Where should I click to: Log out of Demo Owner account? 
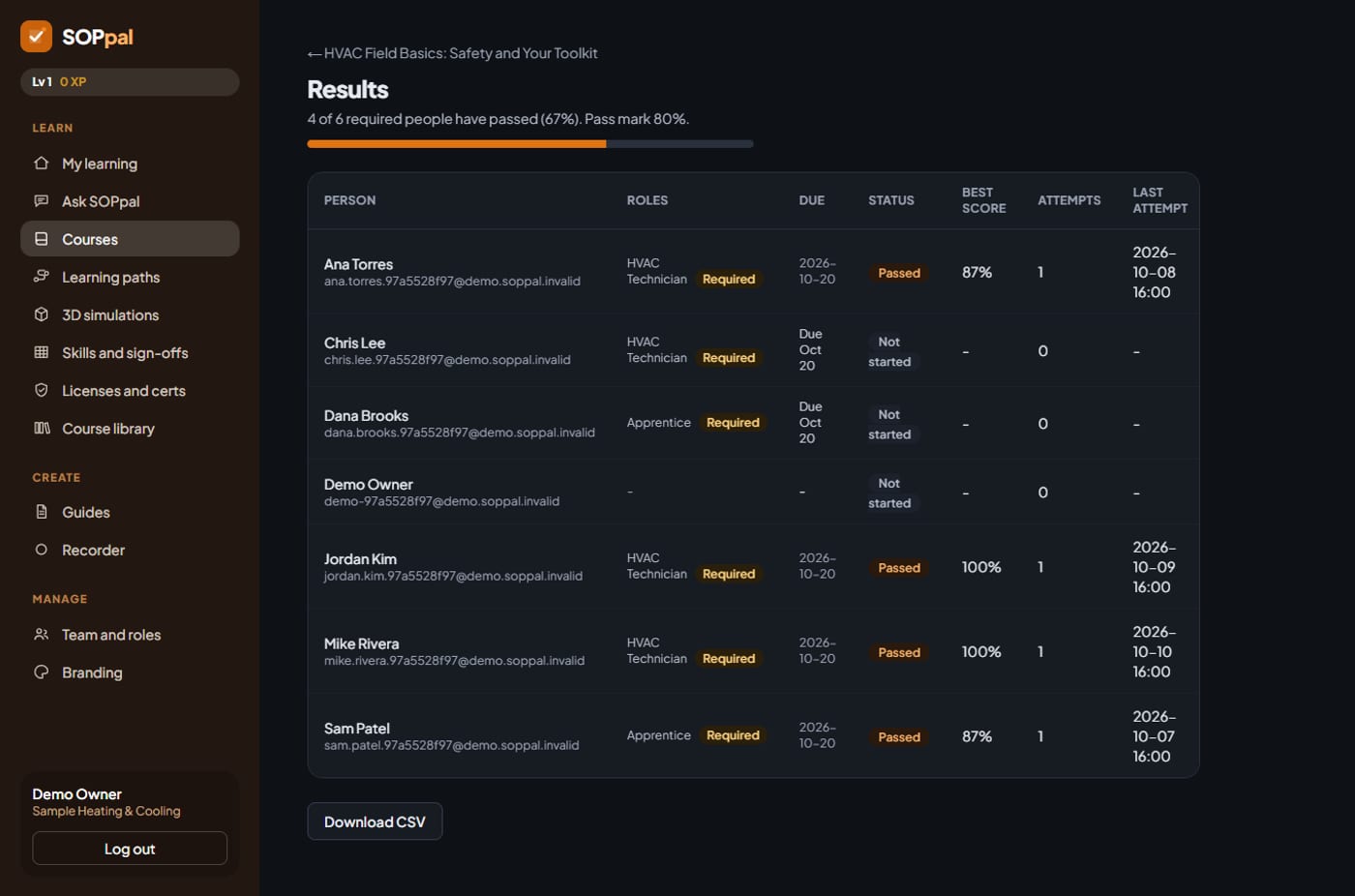point(130,849)
